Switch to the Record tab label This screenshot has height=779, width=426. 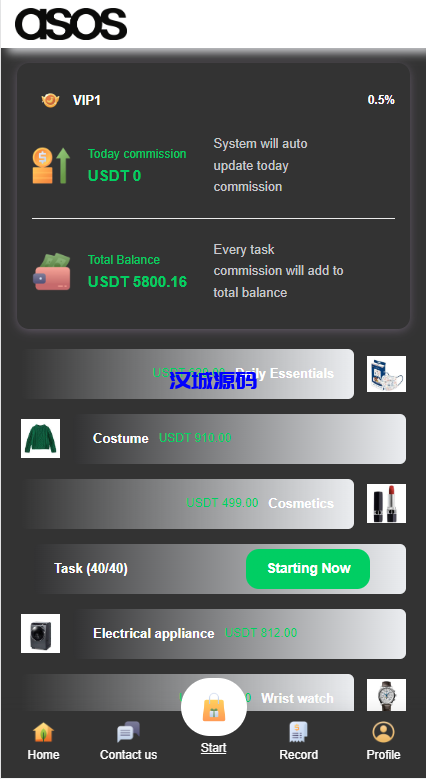click(x=298, y=755)
